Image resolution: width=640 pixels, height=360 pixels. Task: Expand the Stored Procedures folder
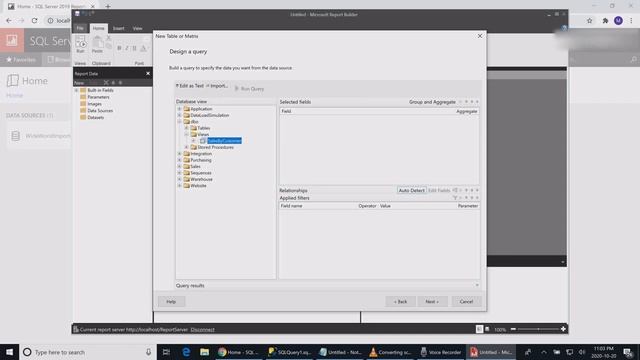[x=187, y=147]
